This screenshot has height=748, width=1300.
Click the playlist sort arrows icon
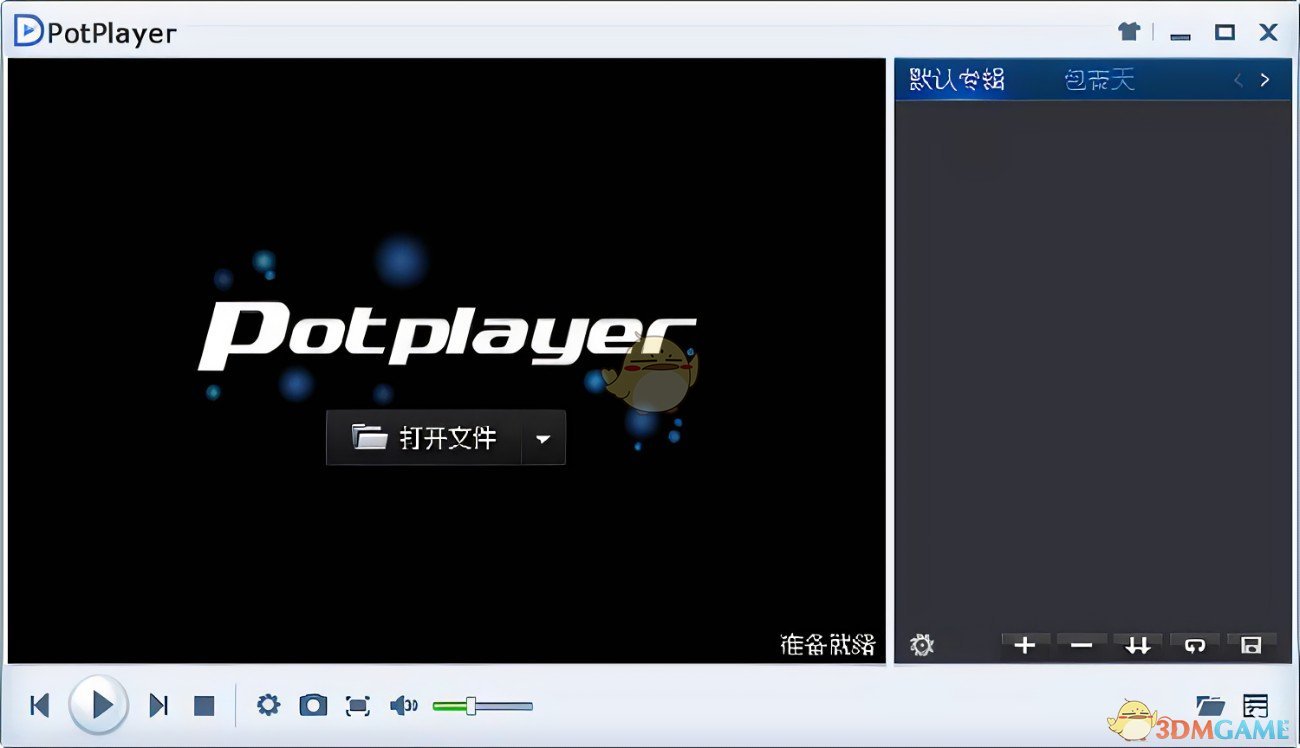point(1138,645)
